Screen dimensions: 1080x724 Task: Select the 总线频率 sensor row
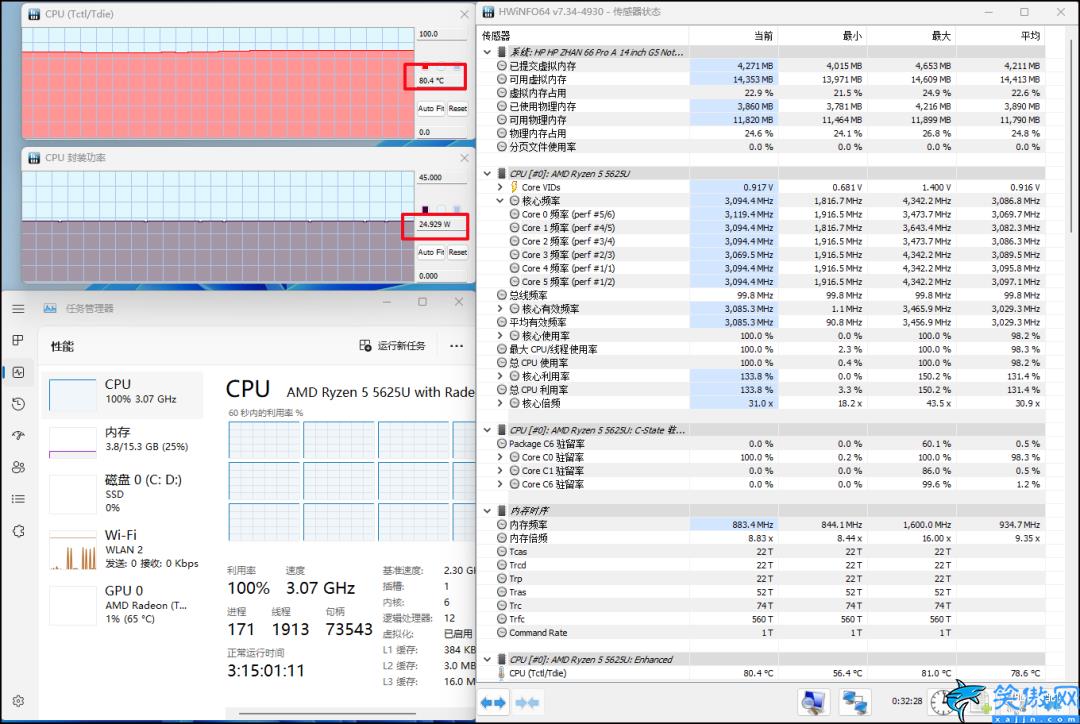764,296
